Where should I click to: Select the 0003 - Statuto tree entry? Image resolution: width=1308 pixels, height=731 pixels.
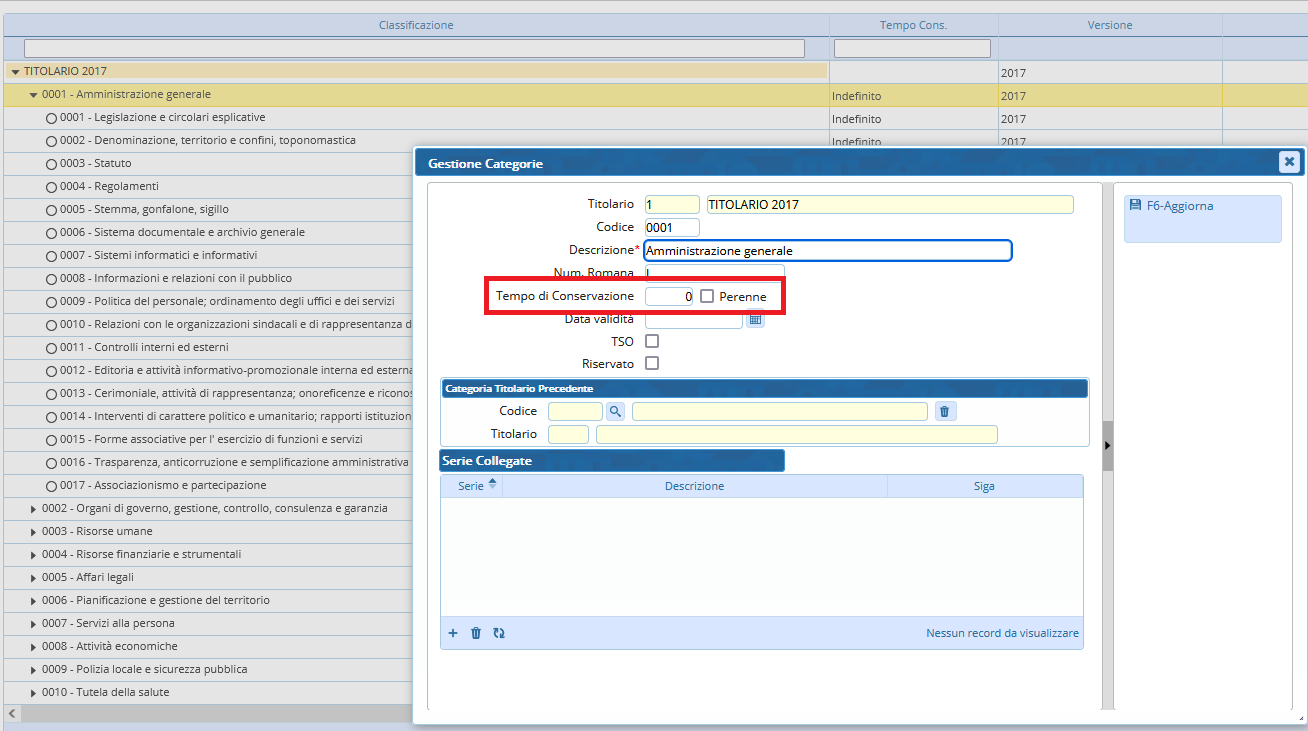tap(112, 163)
